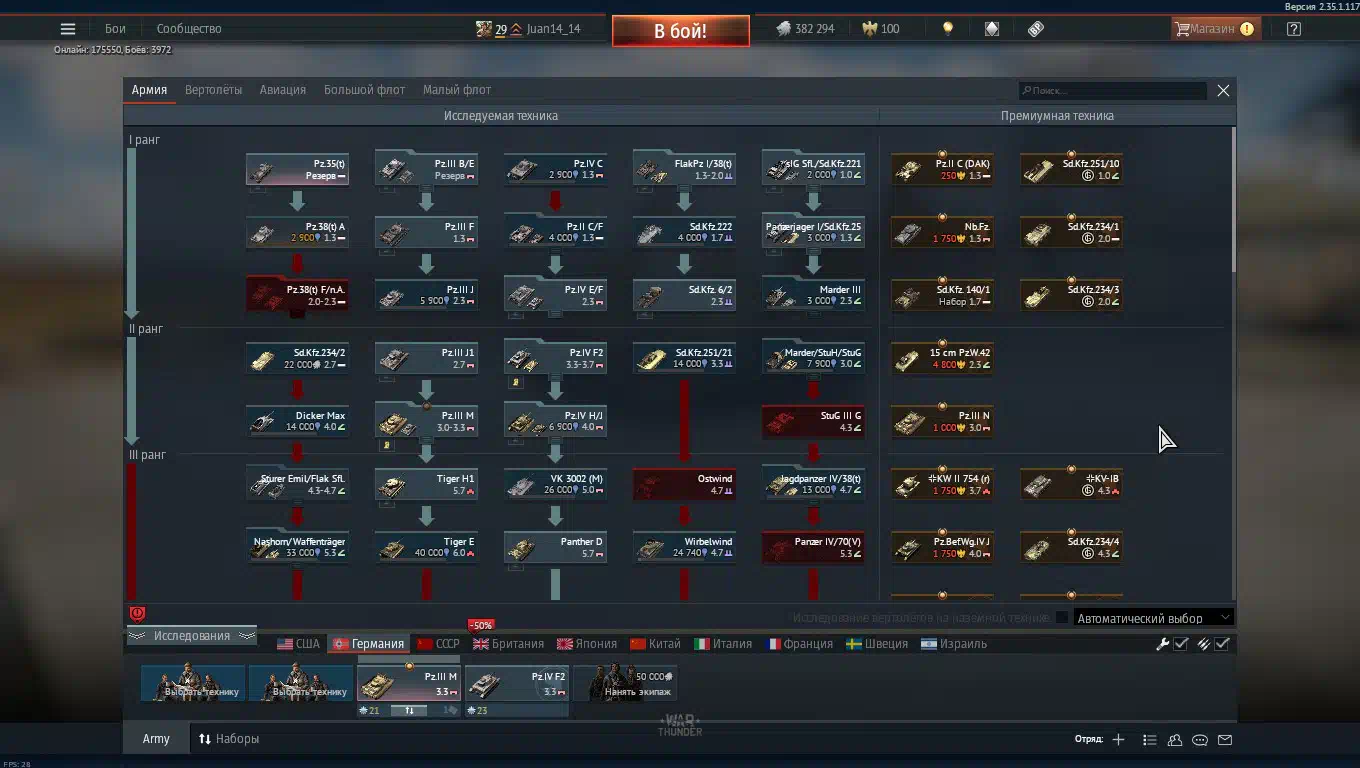
Task: Select Ostwind vehicle card
Action: pyautogui.click(x=684, y=485)
